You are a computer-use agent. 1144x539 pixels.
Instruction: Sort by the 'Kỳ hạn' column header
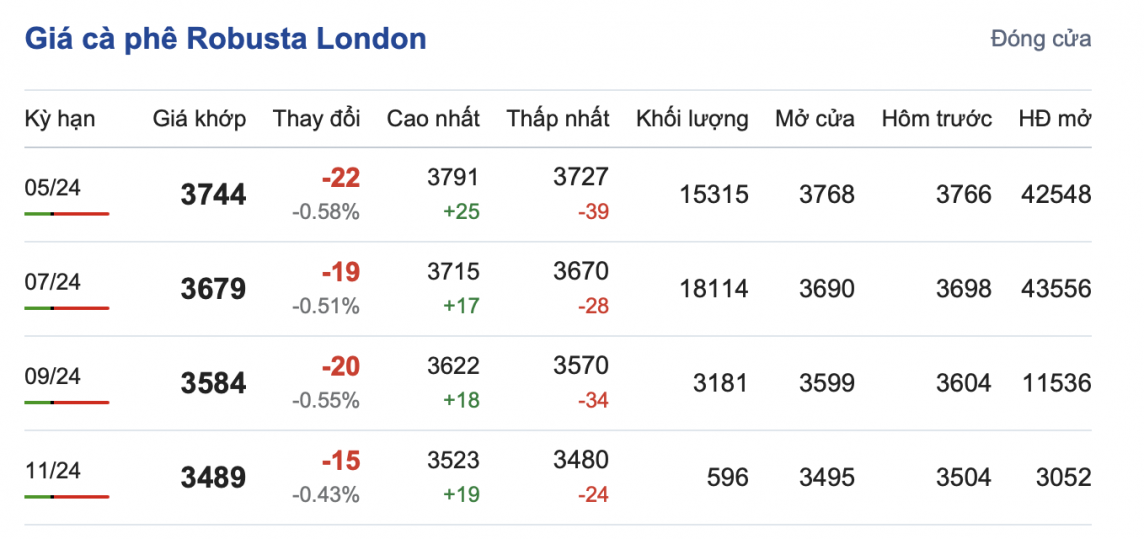click(x=60, y=119)
